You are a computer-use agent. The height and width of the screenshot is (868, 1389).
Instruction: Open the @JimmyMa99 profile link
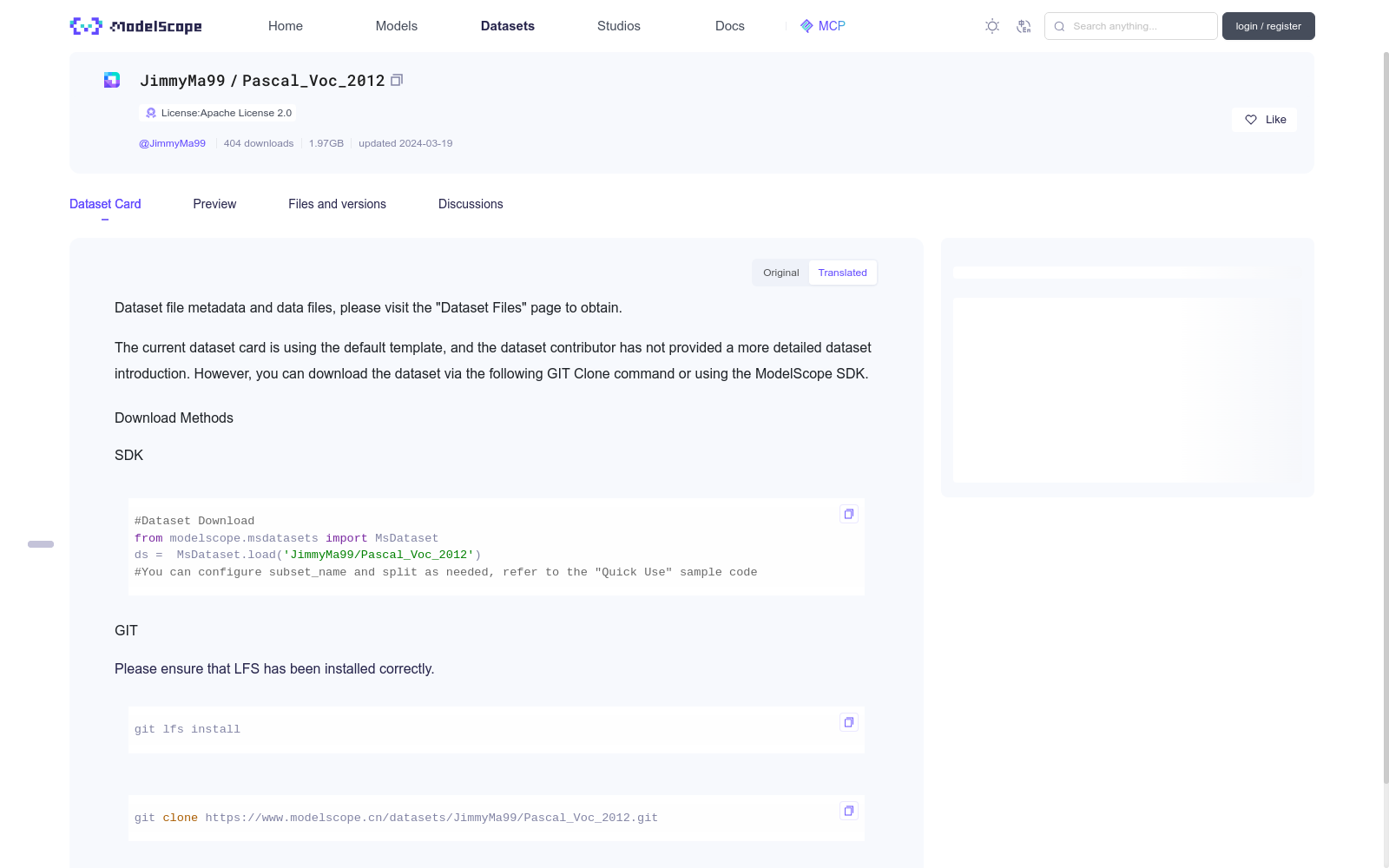pyautogui.click(x=172, y=143)
